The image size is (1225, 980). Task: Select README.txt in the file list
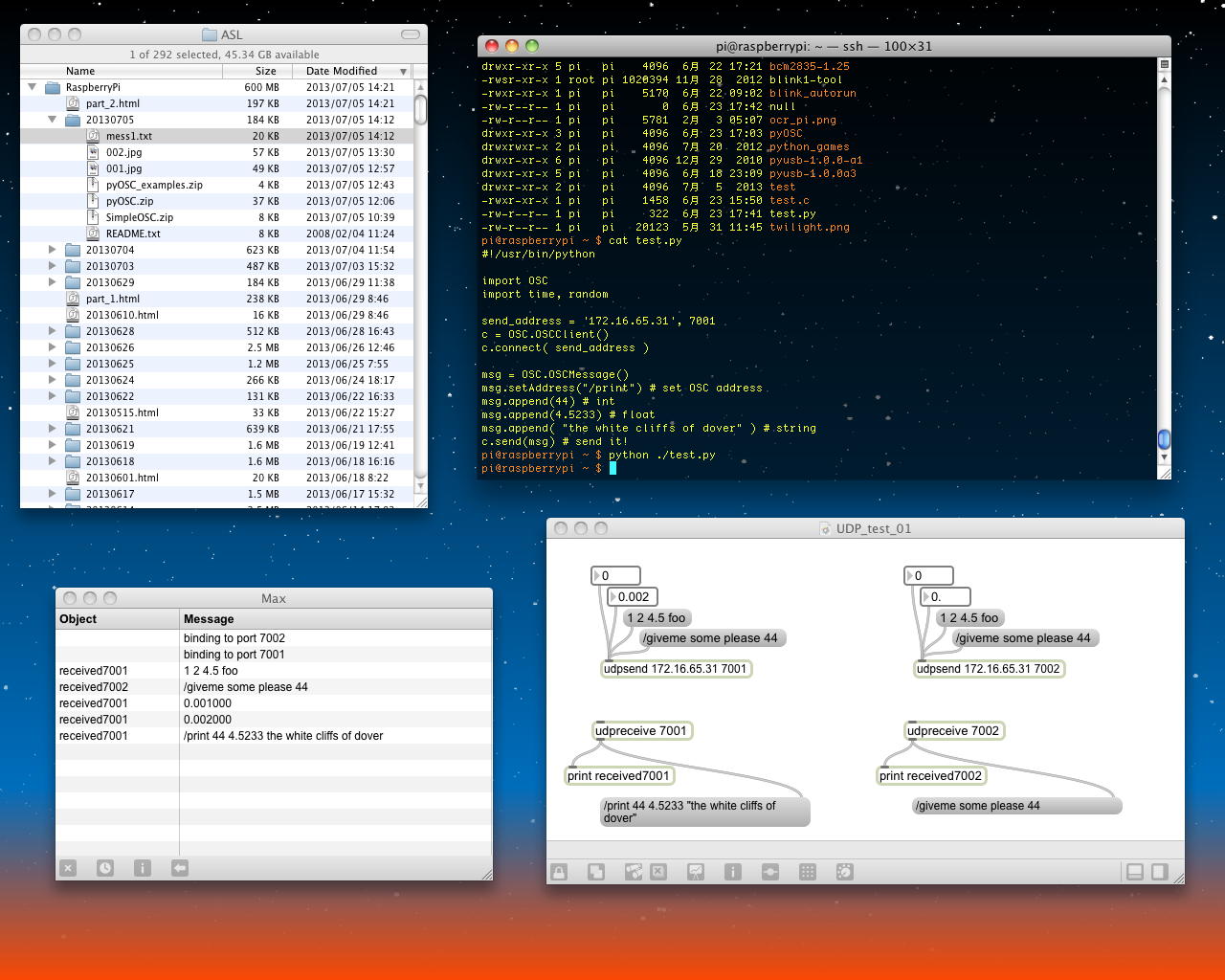tap(133, 234)
